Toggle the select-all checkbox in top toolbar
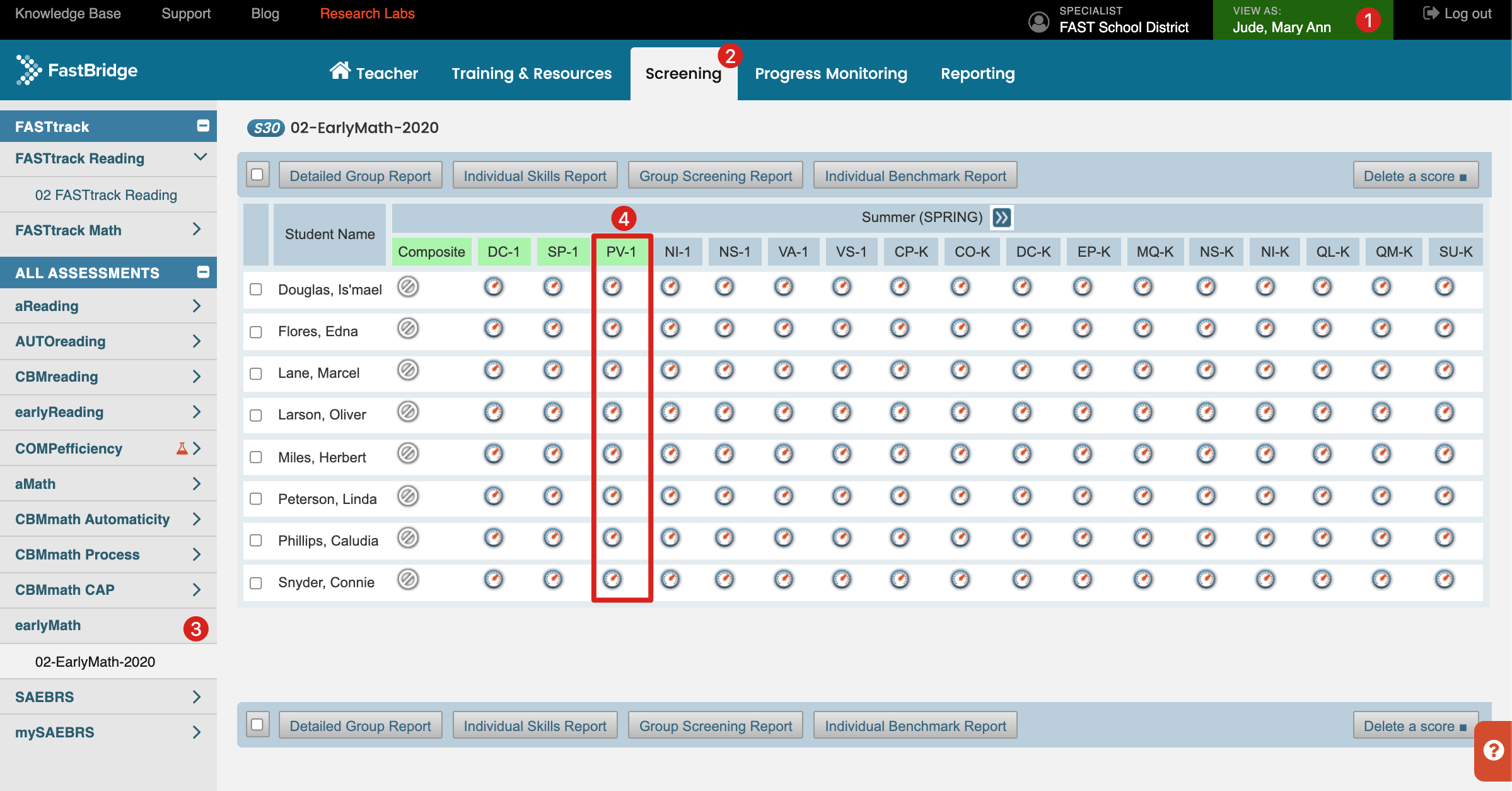1512x791 pixels. 257,175
